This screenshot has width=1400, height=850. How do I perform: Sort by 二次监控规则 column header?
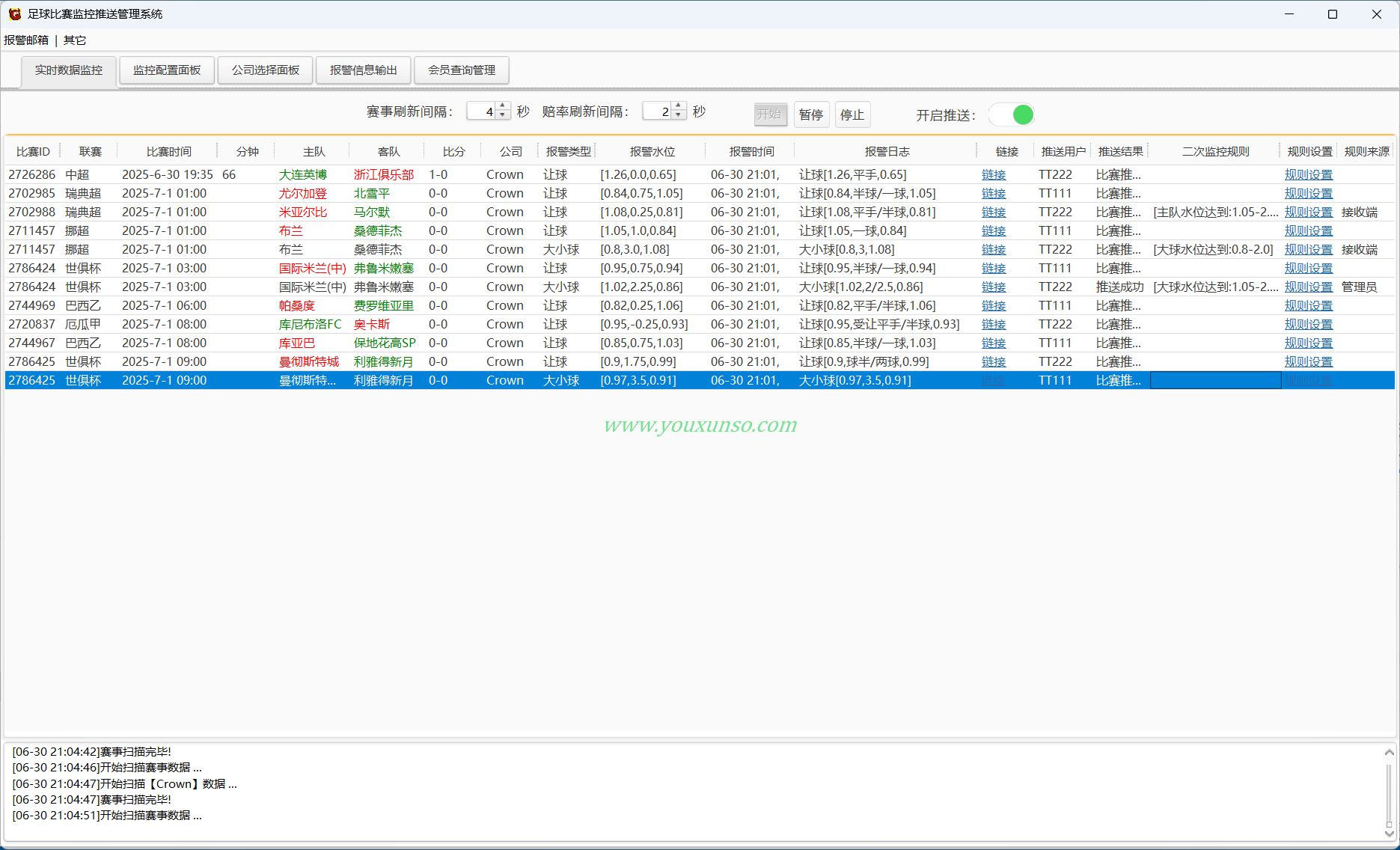pos(1215,151)
